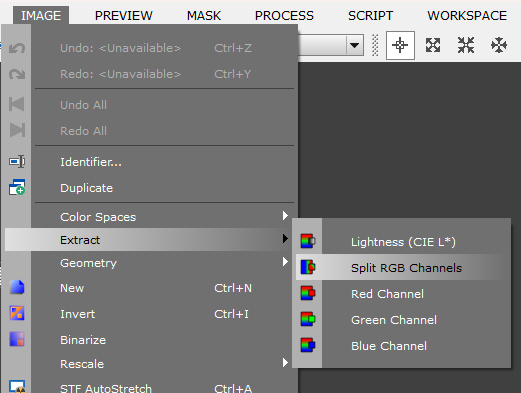Extract the Red Channel

pyautogui.click(x=402, y=294)
